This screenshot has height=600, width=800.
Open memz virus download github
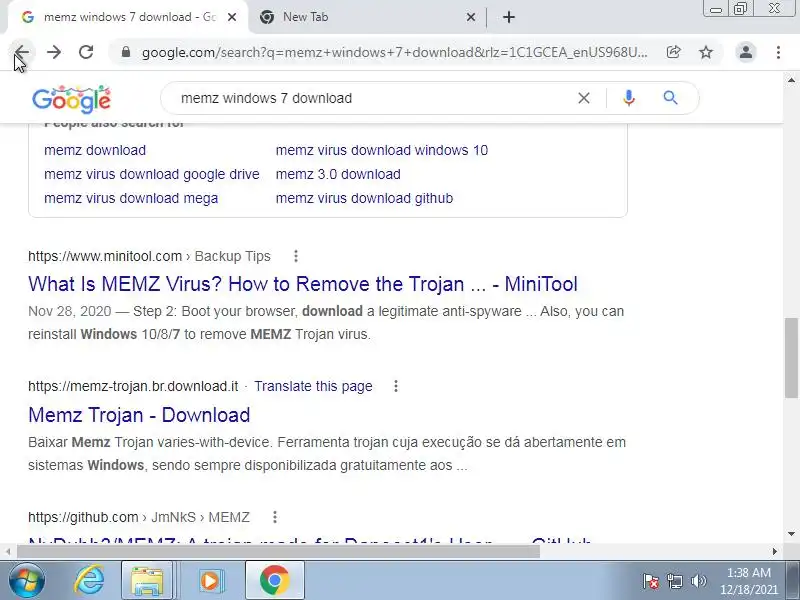(x=364, y=198)
